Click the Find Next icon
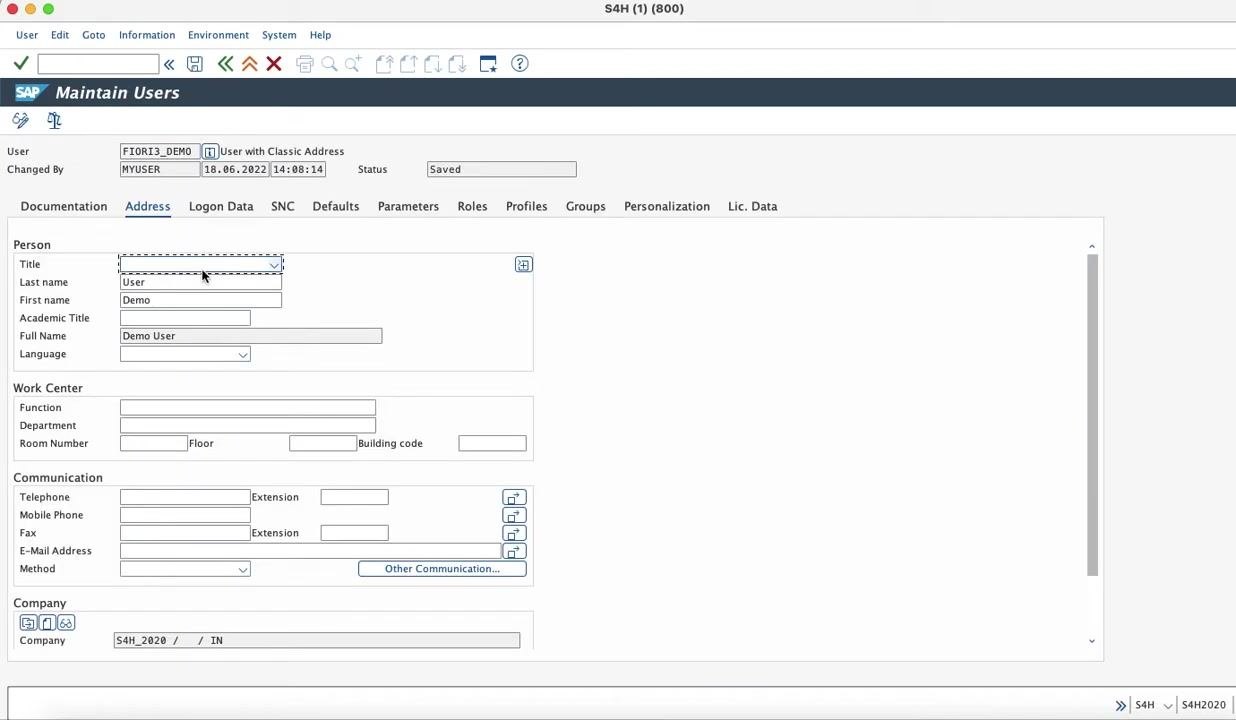 (x=353, y=64)
